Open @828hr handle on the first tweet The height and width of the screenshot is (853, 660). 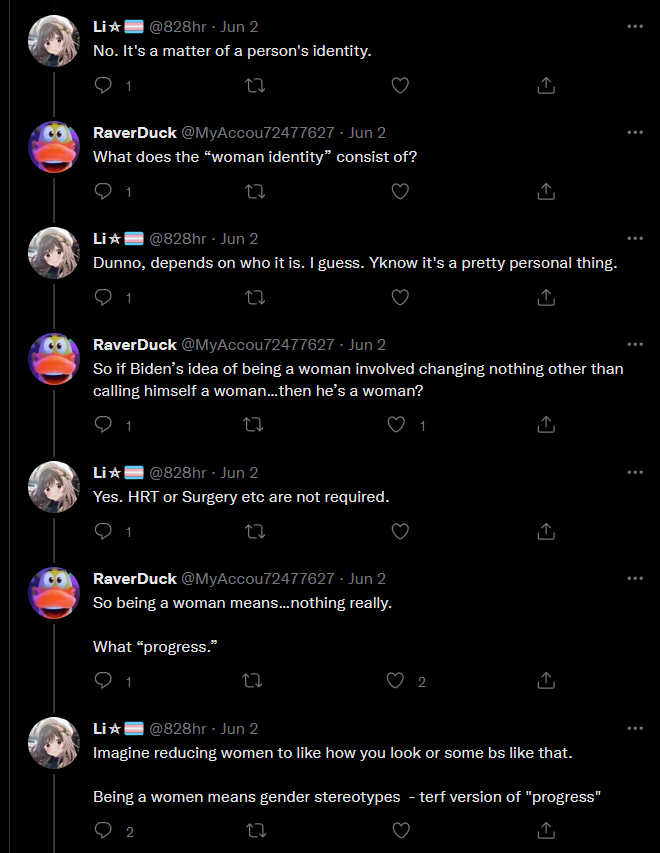(178, 27)
